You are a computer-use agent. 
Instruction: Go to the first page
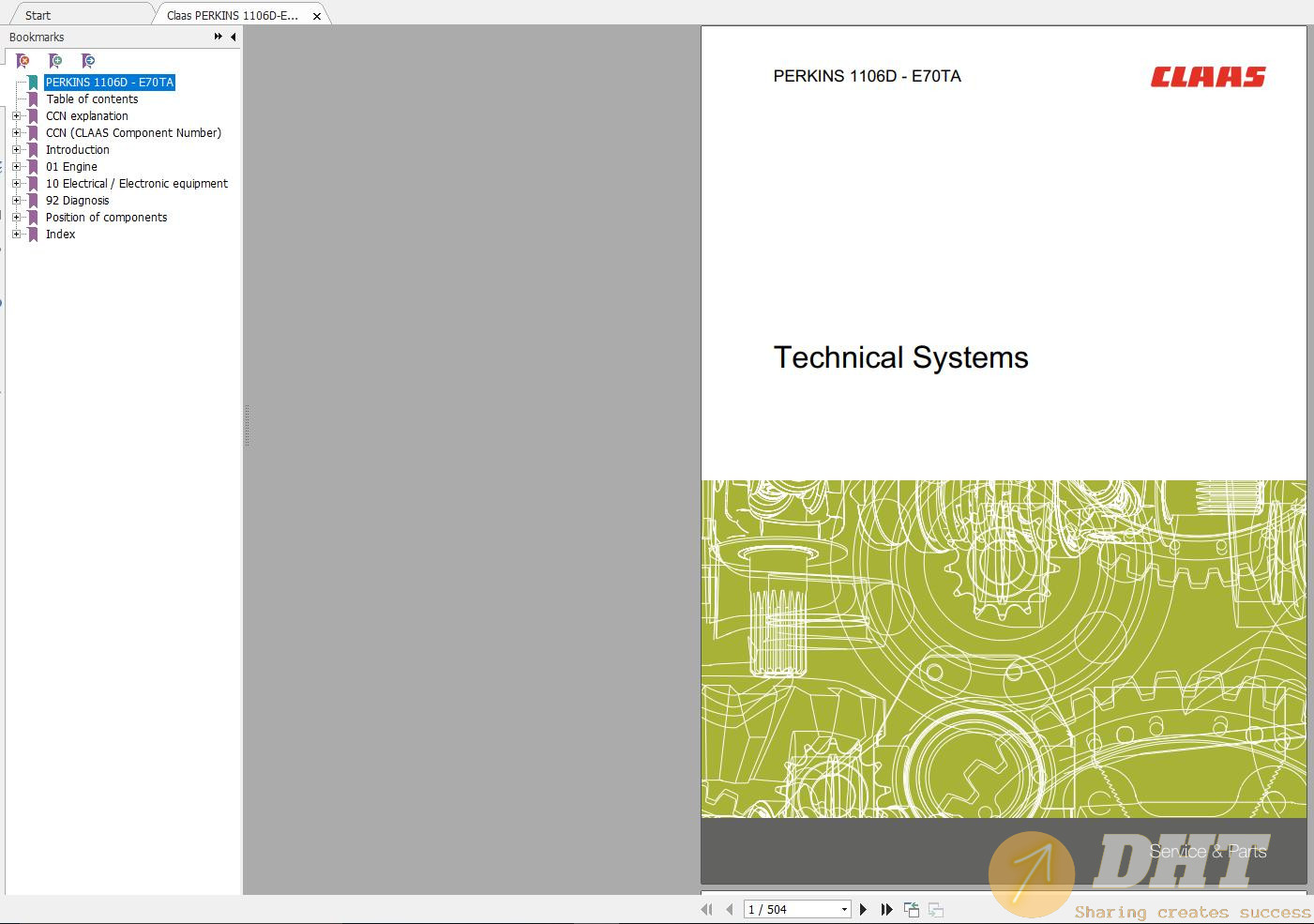[706, 909]
